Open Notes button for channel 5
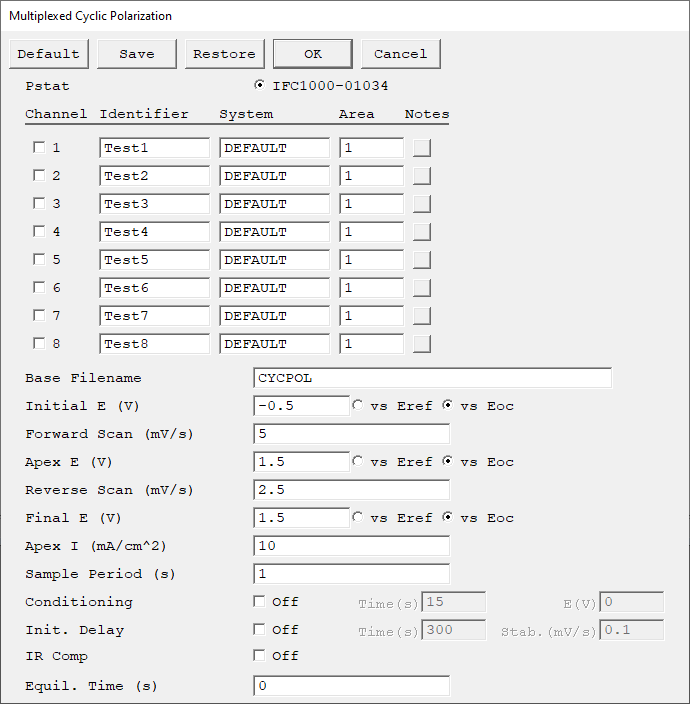The width and height of the screenshot is (690, 704). tap(422, 260)
